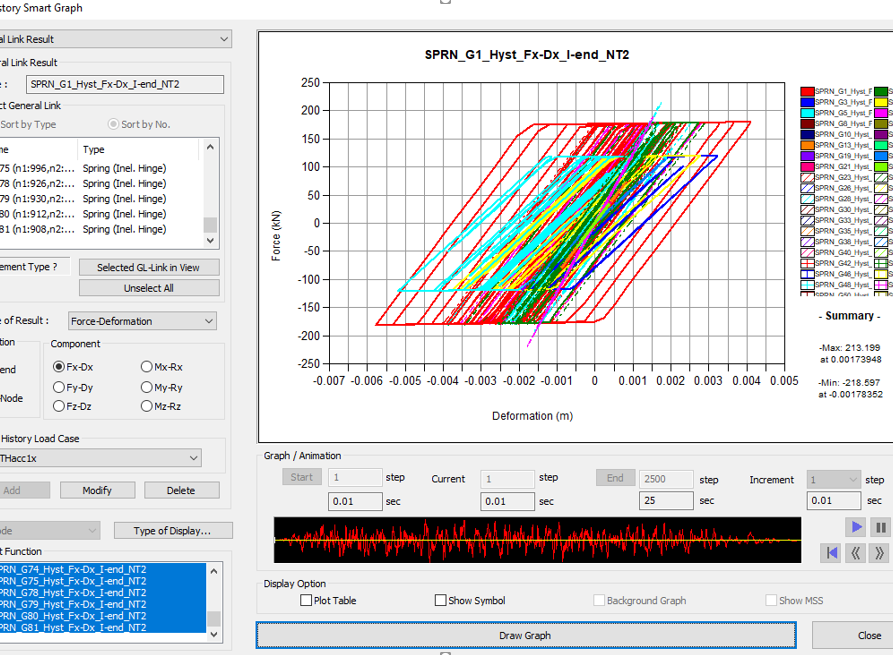Click the End step 2500 field
Screen dimensions: 893x655
666,479
